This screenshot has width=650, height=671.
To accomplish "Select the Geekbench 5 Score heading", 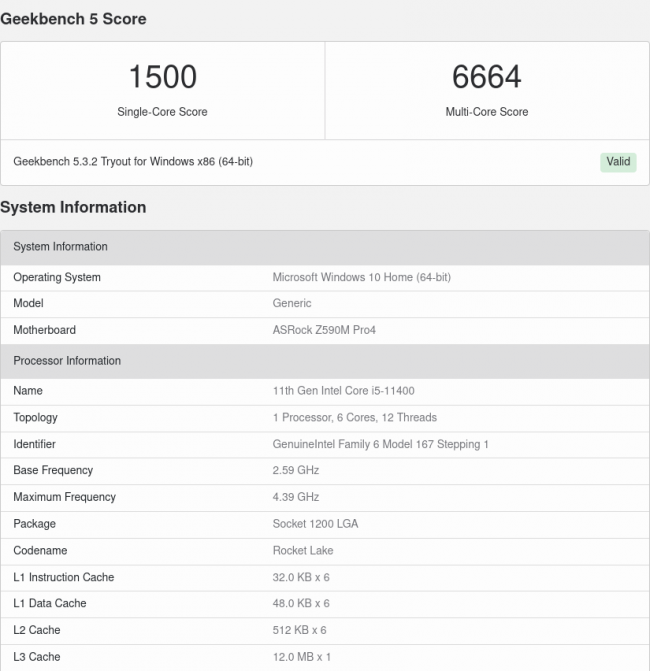I will point(73,18).
